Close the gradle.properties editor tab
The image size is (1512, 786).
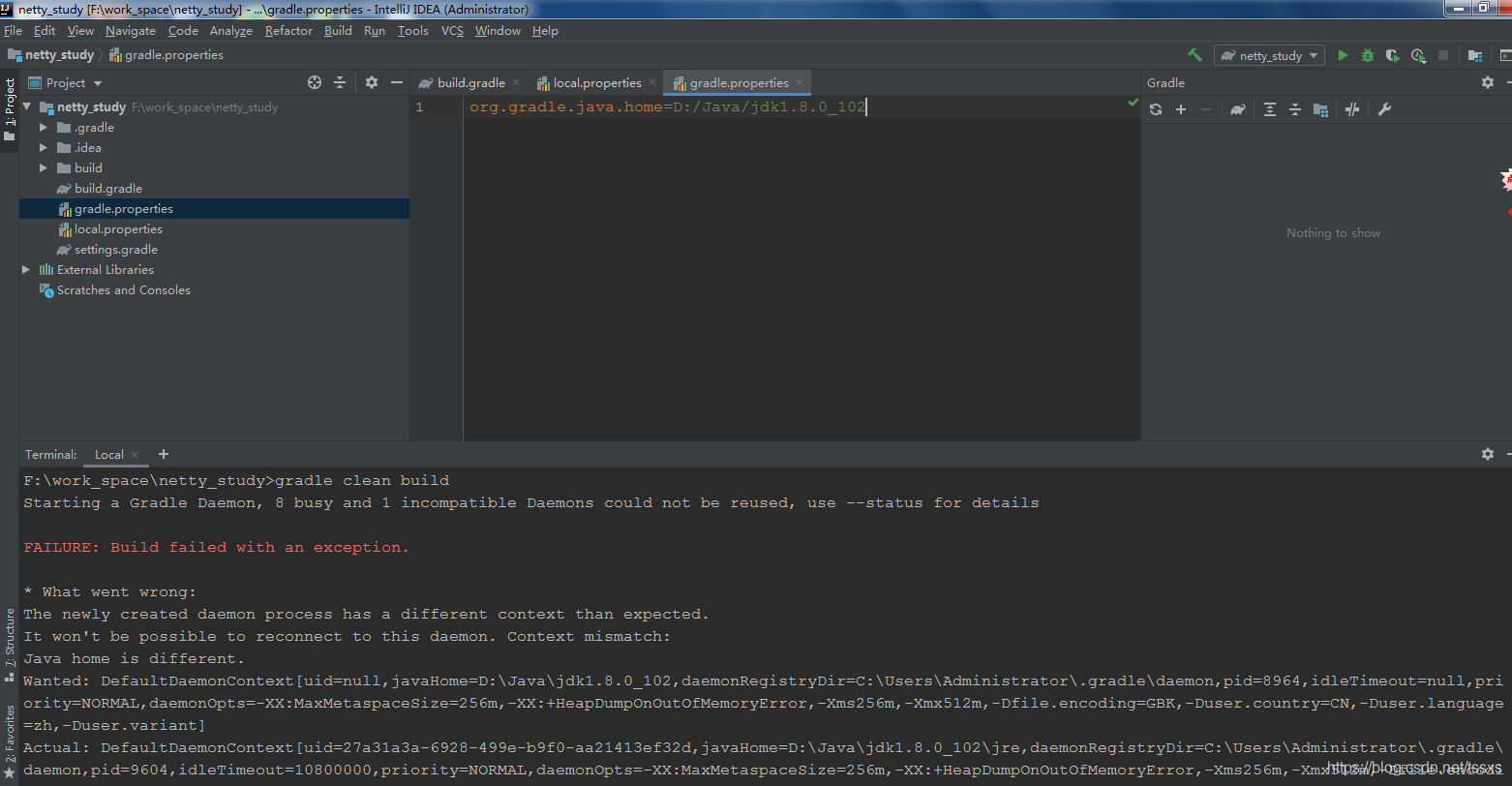click(800, 83)
